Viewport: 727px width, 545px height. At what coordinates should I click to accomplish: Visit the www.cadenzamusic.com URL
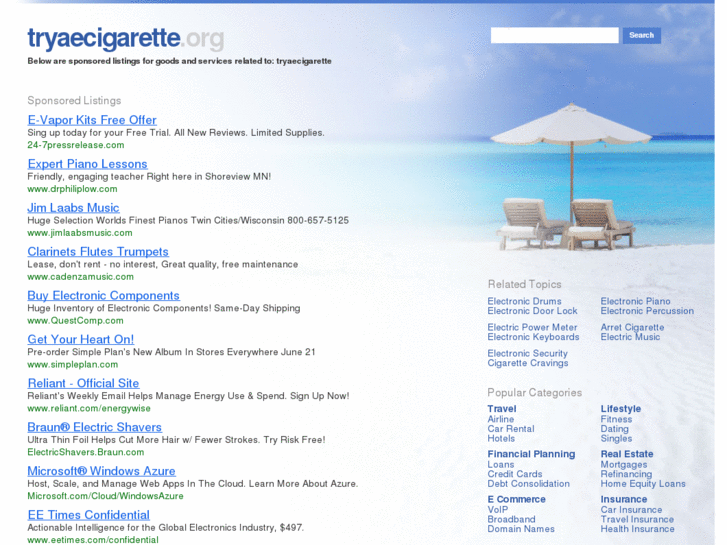tap(80, 276)
